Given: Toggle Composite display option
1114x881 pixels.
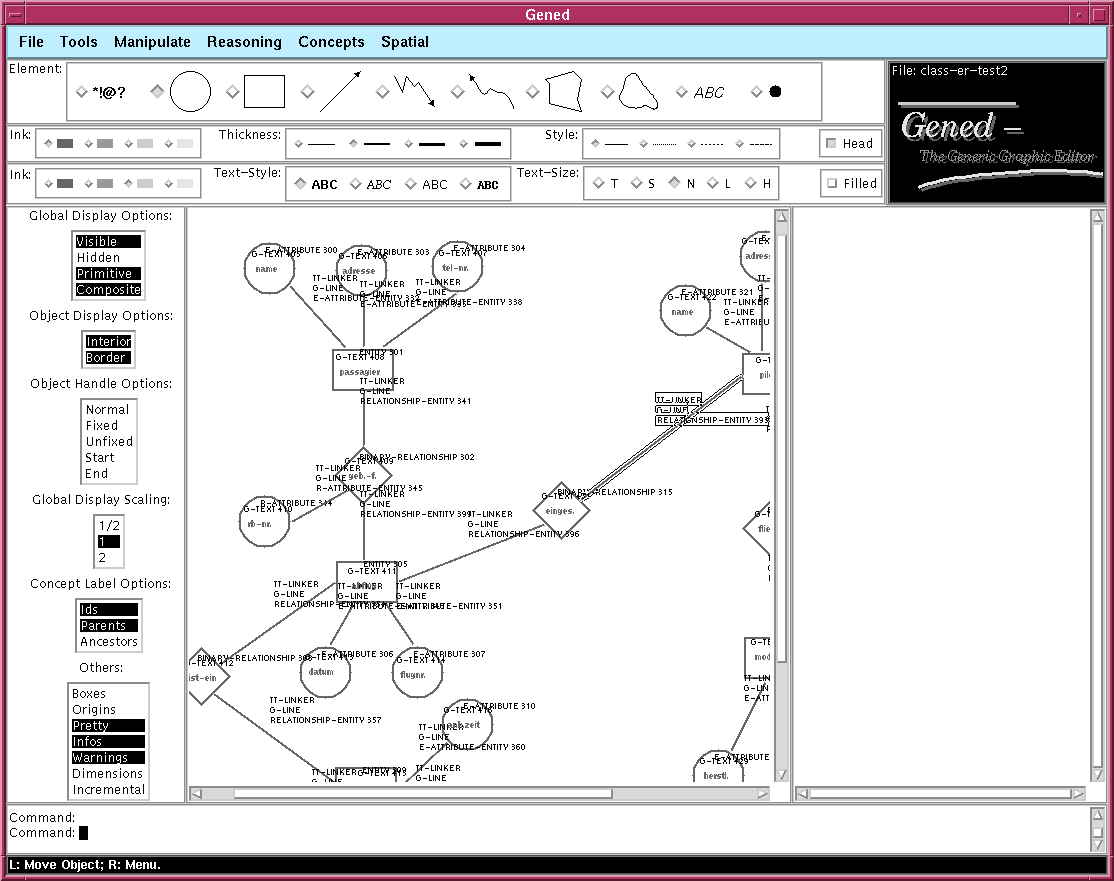Looking at the screenshot, I should point(108,289).
